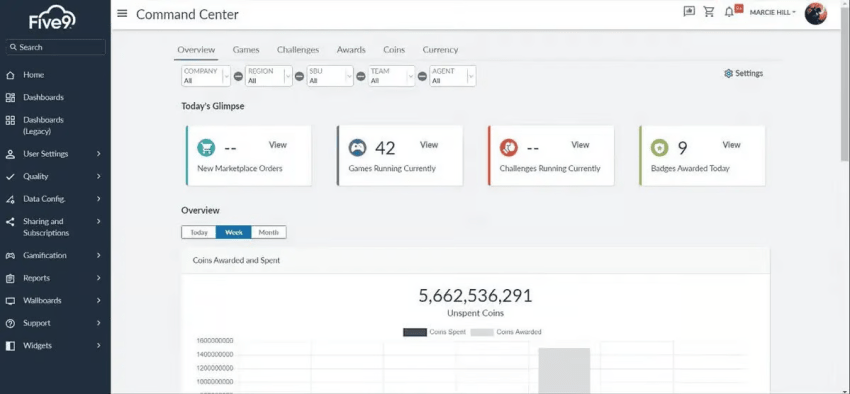Open the chat message icon in header
This screenshot has width=850, height=394.
pyautogui.click(x=689, y=12)
